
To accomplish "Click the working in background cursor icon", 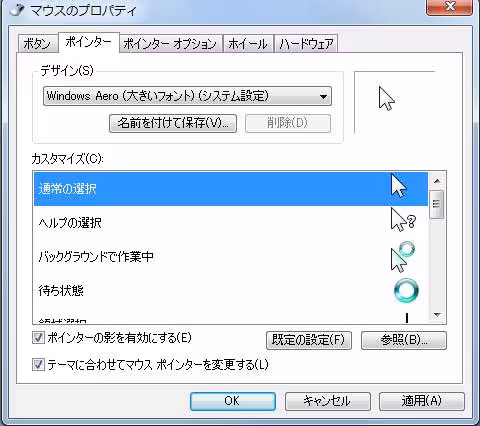I will click(x=403, y=257).
